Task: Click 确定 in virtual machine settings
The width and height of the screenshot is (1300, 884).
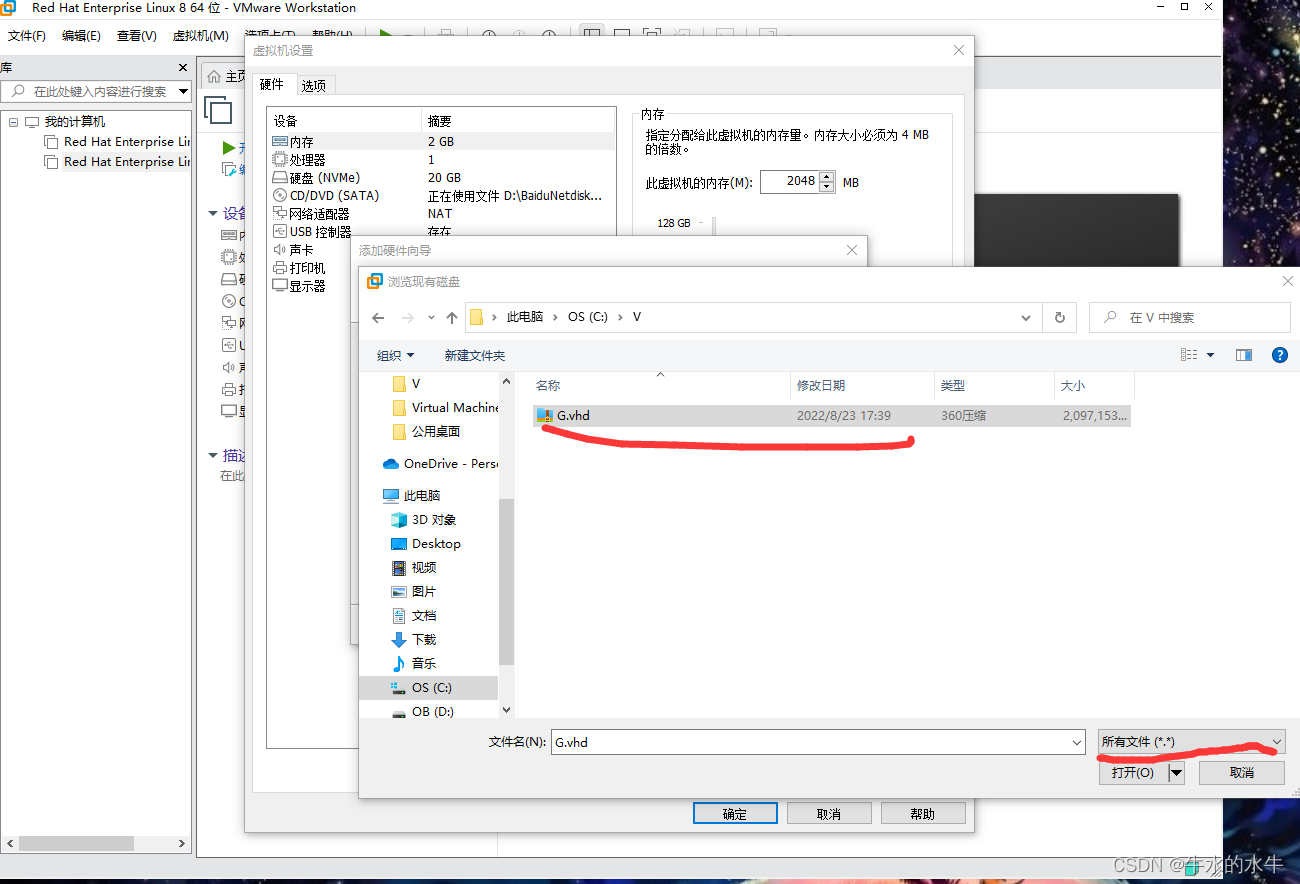Action: click(735, 814)
